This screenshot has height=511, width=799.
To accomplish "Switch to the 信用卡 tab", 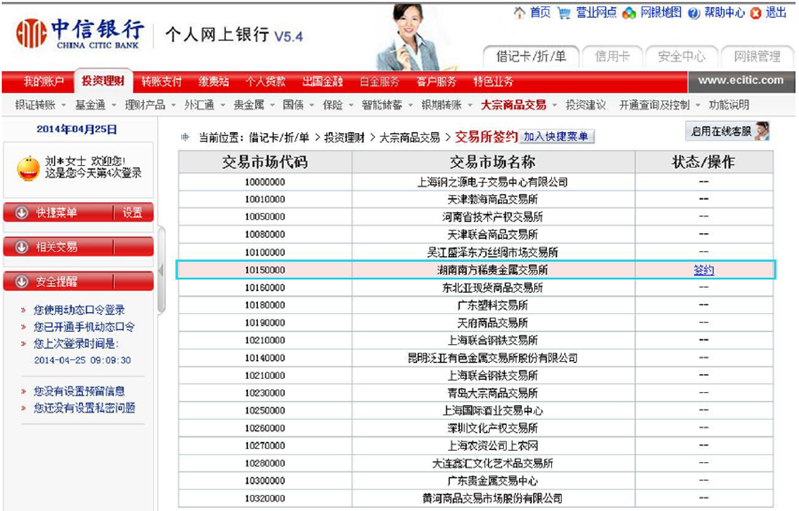I will [x=612, y=57].
